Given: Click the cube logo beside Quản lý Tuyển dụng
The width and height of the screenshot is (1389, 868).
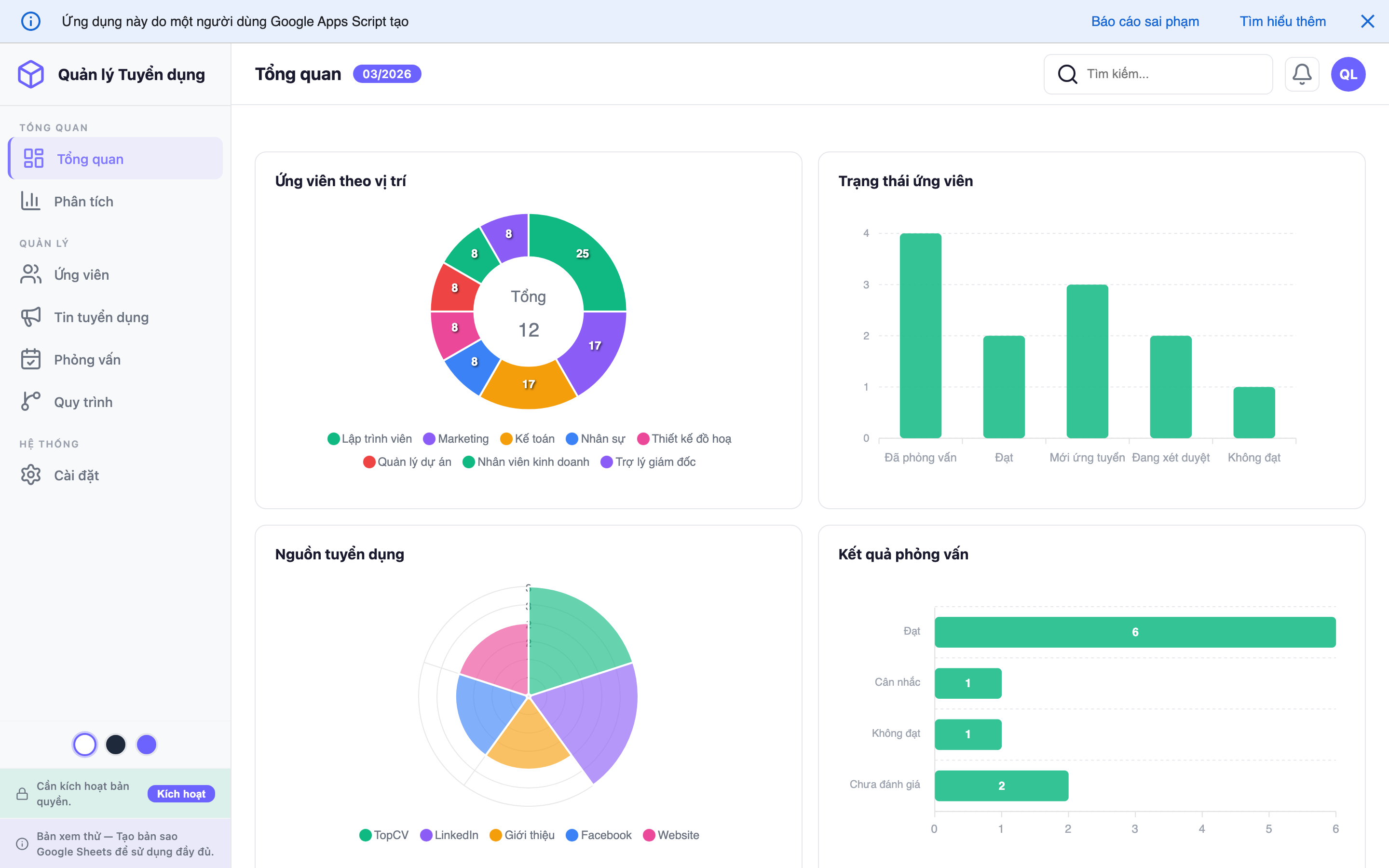Looking at the screenshot, I should [x=31, y=74].
